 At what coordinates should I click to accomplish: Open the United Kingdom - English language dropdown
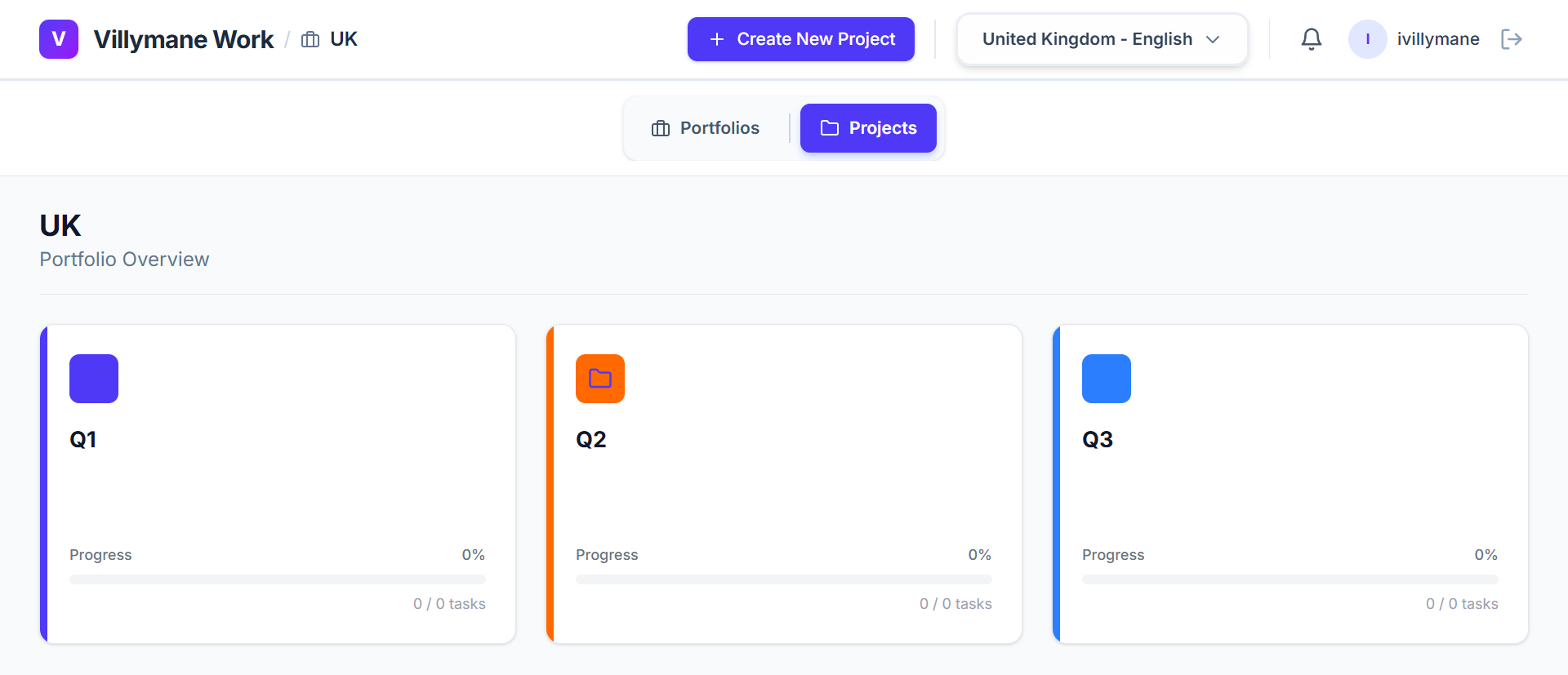[1101, 38]
